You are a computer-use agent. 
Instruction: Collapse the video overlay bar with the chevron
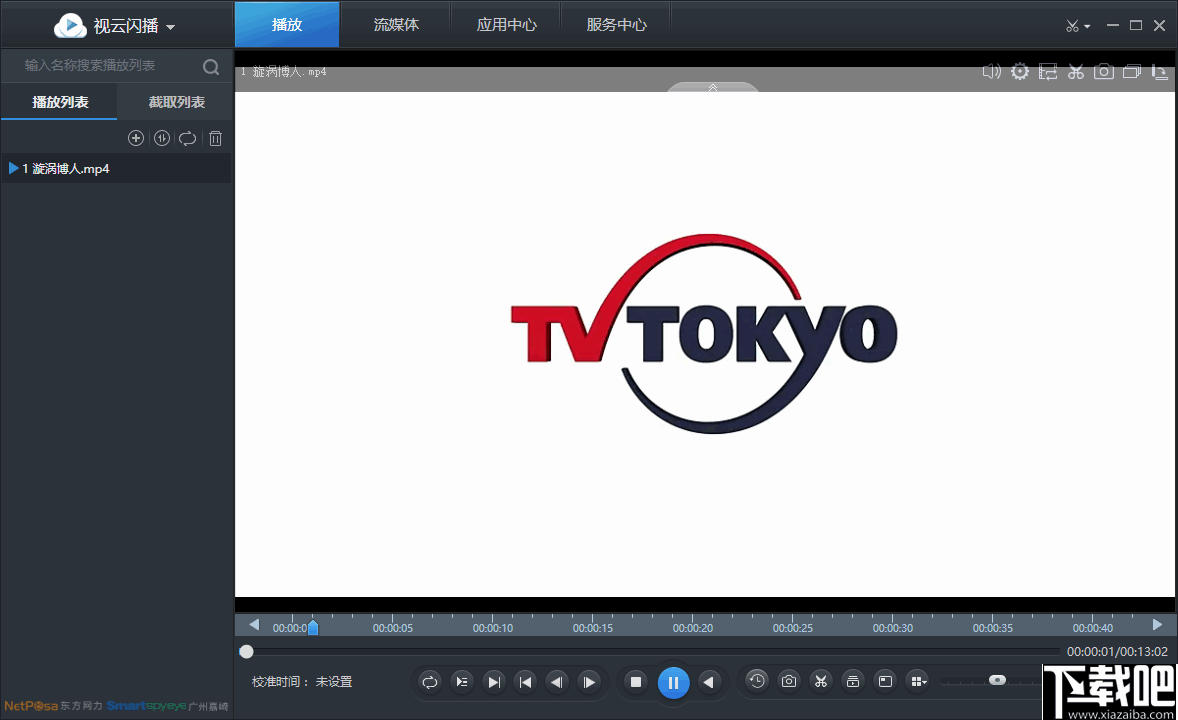click(x=713, y=87)
